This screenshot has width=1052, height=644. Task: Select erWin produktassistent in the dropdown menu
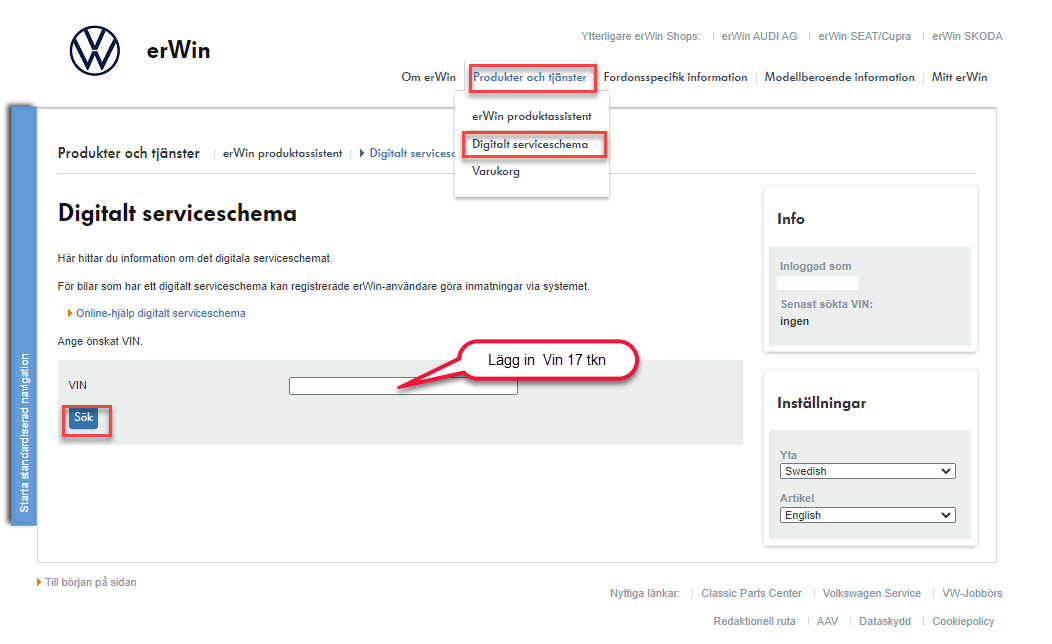(x=531, y=116)
